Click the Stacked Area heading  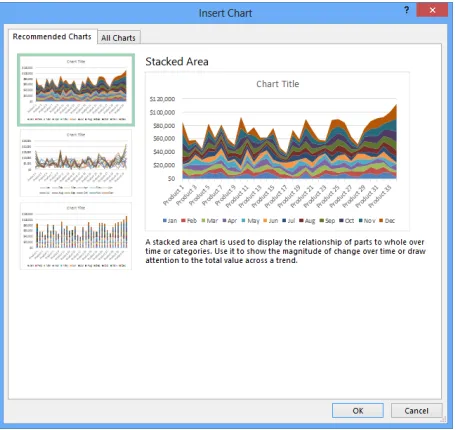pos(177,62)
